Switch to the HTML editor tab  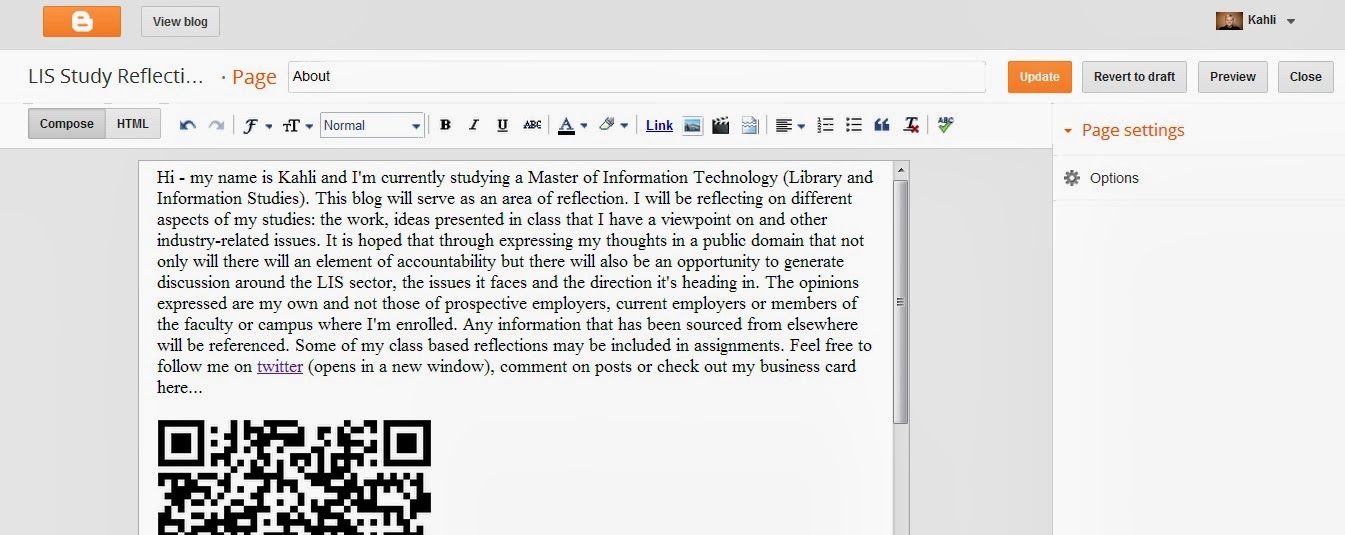click(132, 124)
